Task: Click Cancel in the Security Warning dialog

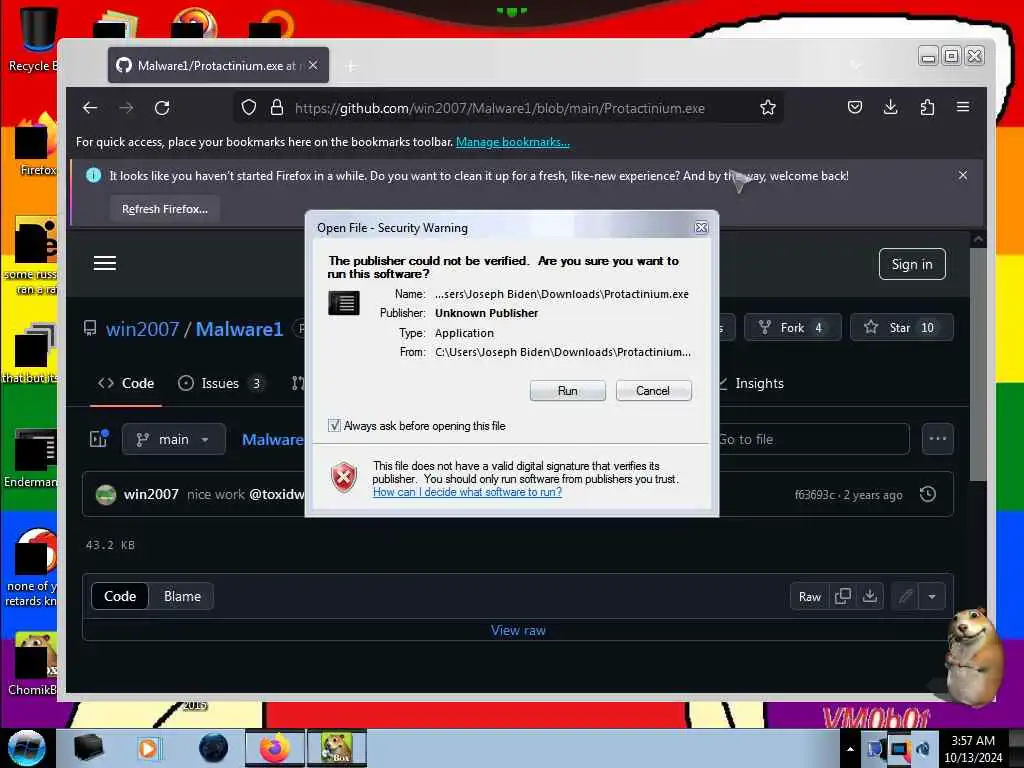Action: coord(653,391)
